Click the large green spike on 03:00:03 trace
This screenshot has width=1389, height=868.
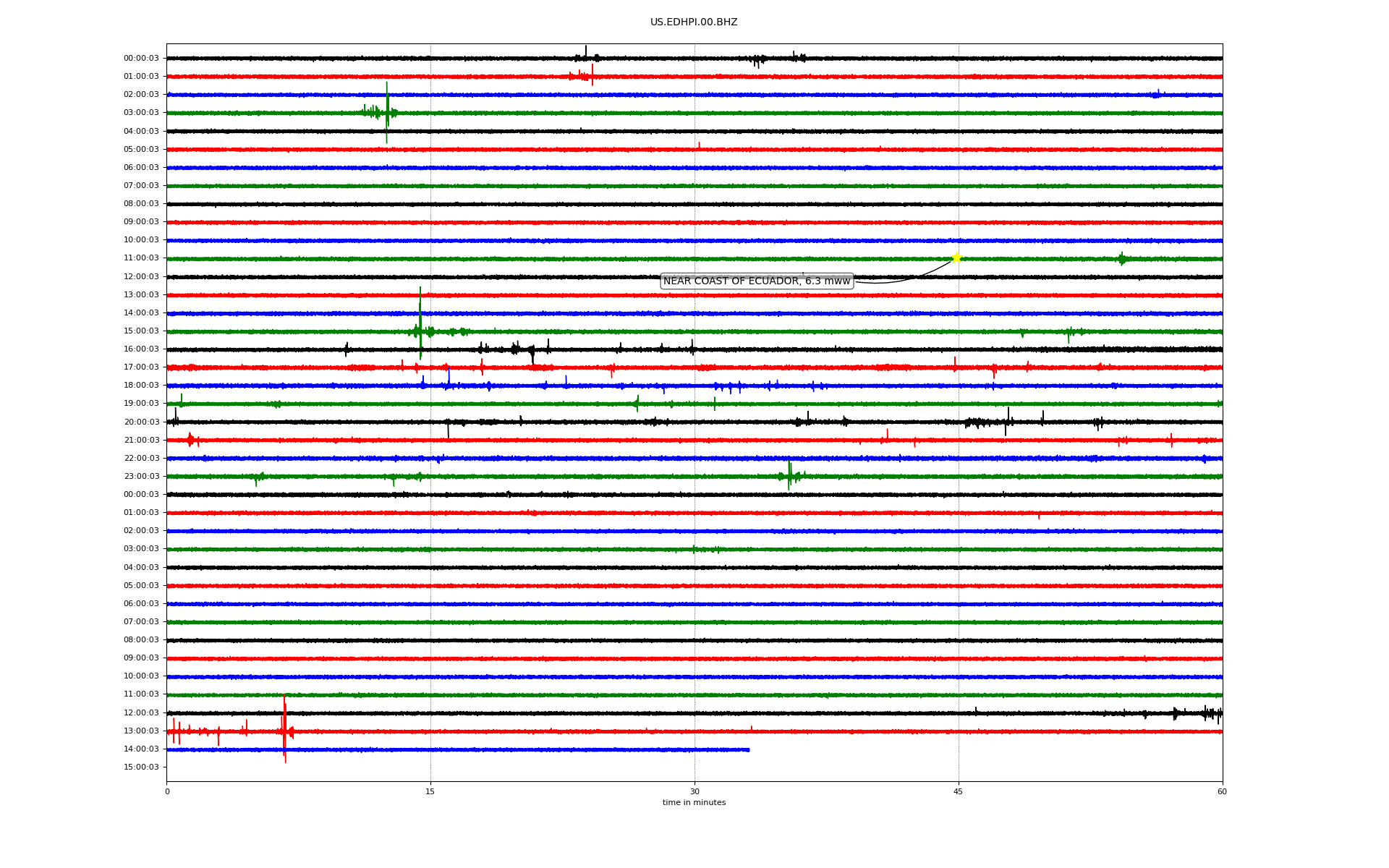click(x=387, y=112)
